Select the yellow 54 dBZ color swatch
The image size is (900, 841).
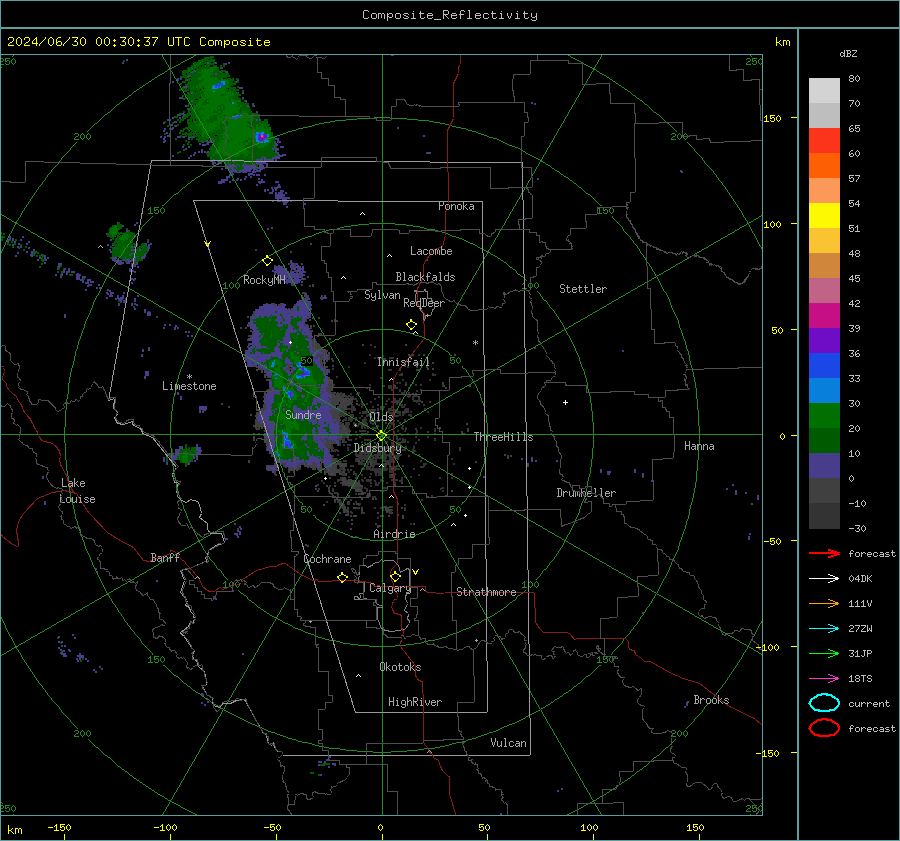[x=824, y=216]
